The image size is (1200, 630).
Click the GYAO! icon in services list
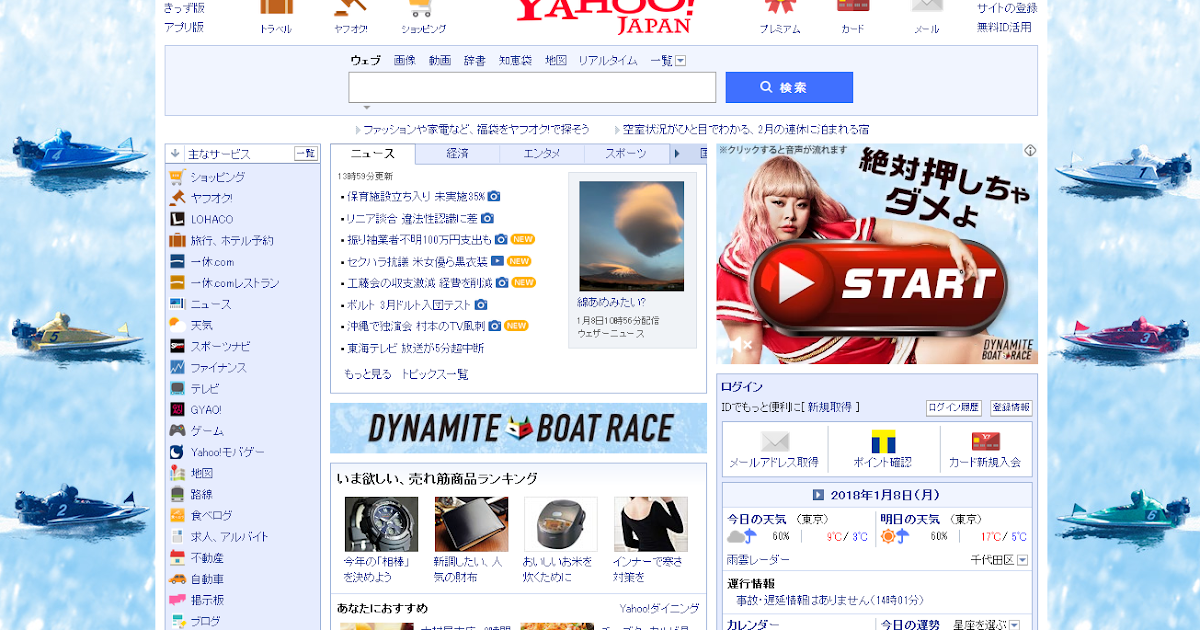coord(176,409)
